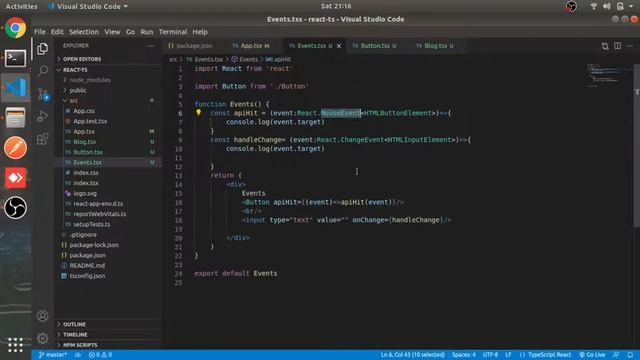Launch Google Chrome from dock
The height and width of the screenshot is (360, 640).
click(16, 28)
